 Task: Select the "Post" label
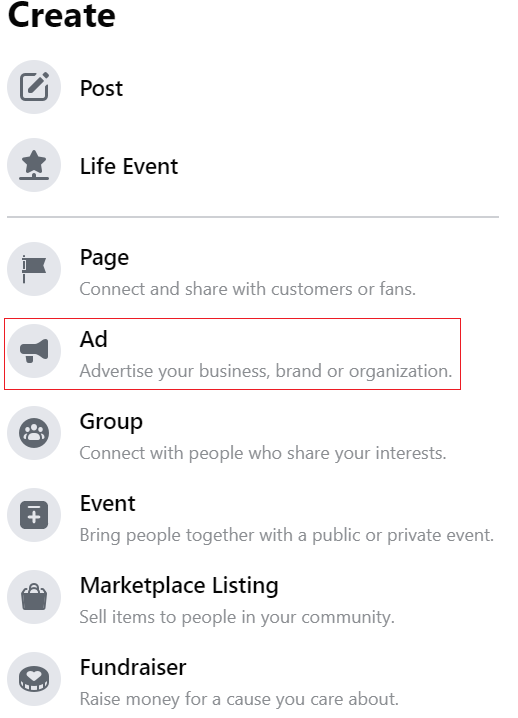tap(101, 88)
